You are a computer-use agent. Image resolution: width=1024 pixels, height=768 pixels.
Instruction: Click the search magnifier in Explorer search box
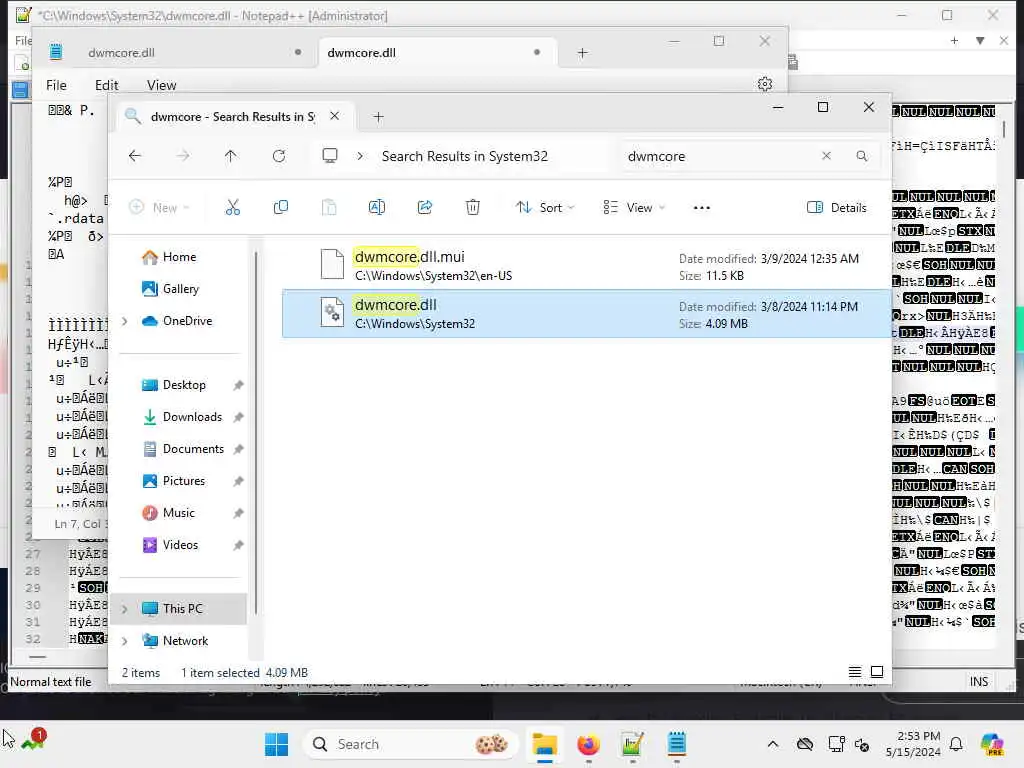point(862,156)
